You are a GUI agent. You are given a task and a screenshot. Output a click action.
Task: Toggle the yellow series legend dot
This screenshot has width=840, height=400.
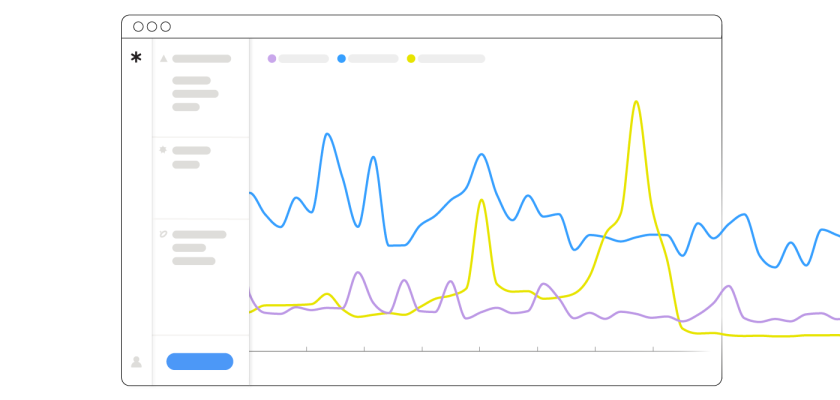click(x=411, y=59)
